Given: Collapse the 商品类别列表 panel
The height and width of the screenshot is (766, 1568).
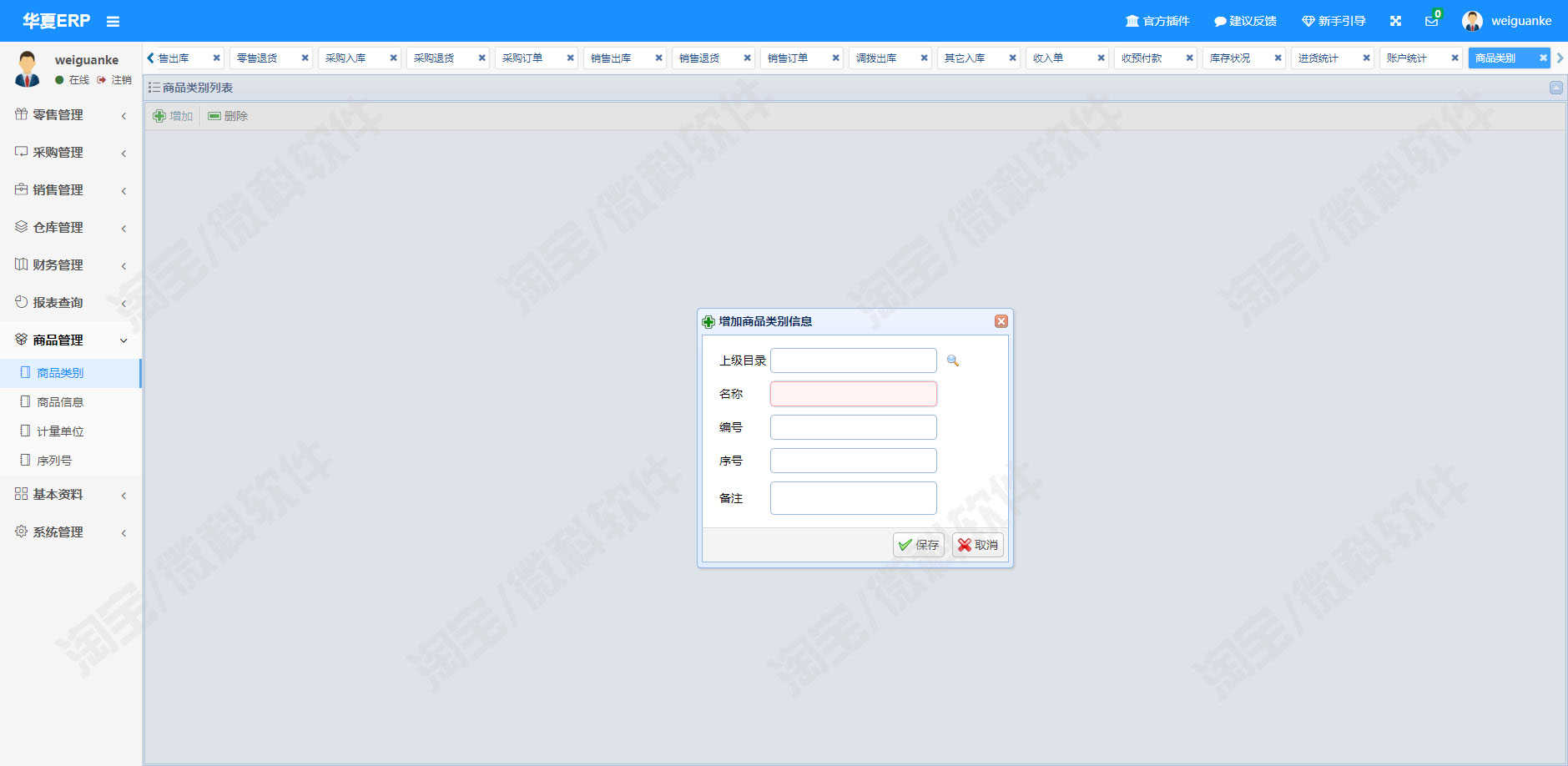Looking at the screenshot, I should [x=1556, y=88].
